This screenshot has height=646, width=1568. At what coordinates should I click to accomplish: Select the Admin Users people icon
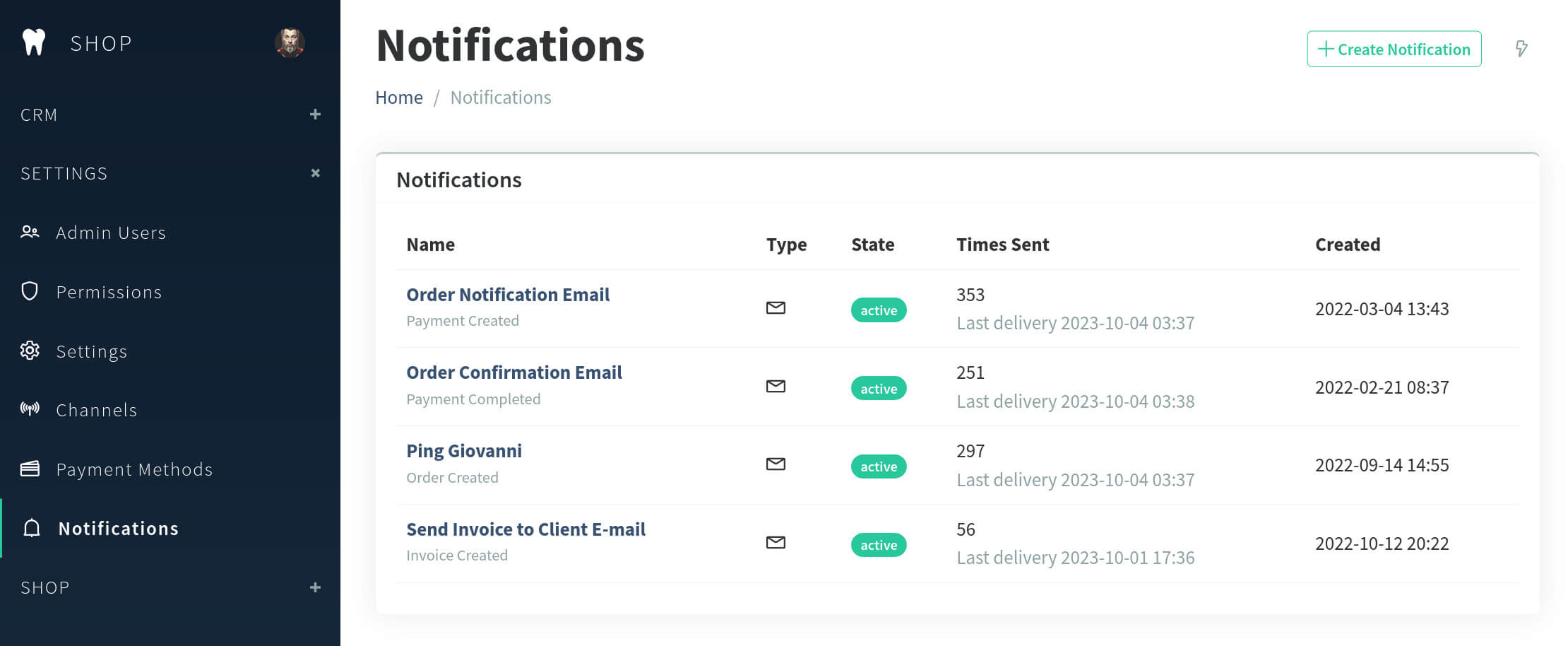click(x=30, y=232)
